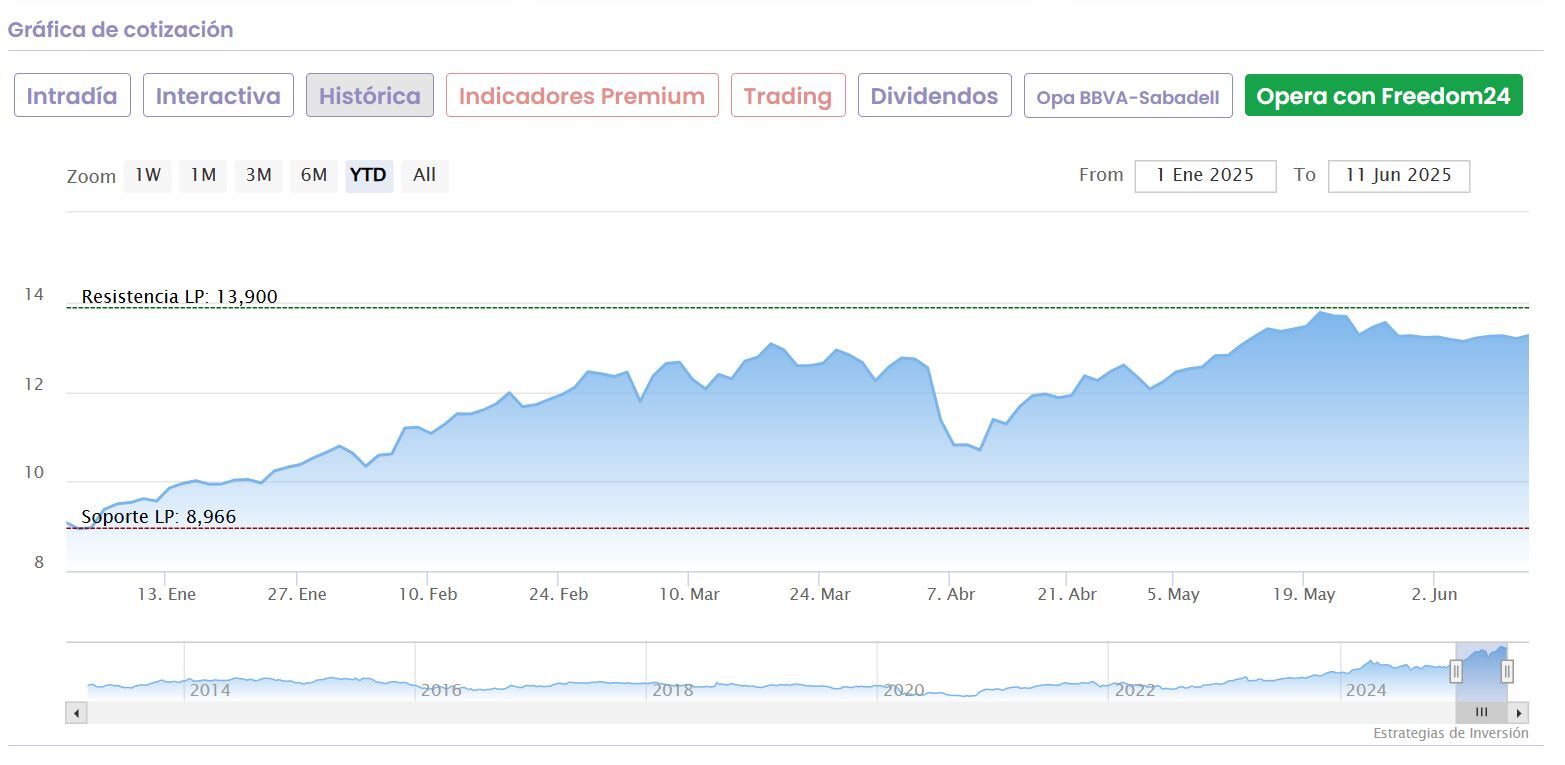Click the Trading button
The height and width of the screenshot is (765, 1565).
point(788,96)
